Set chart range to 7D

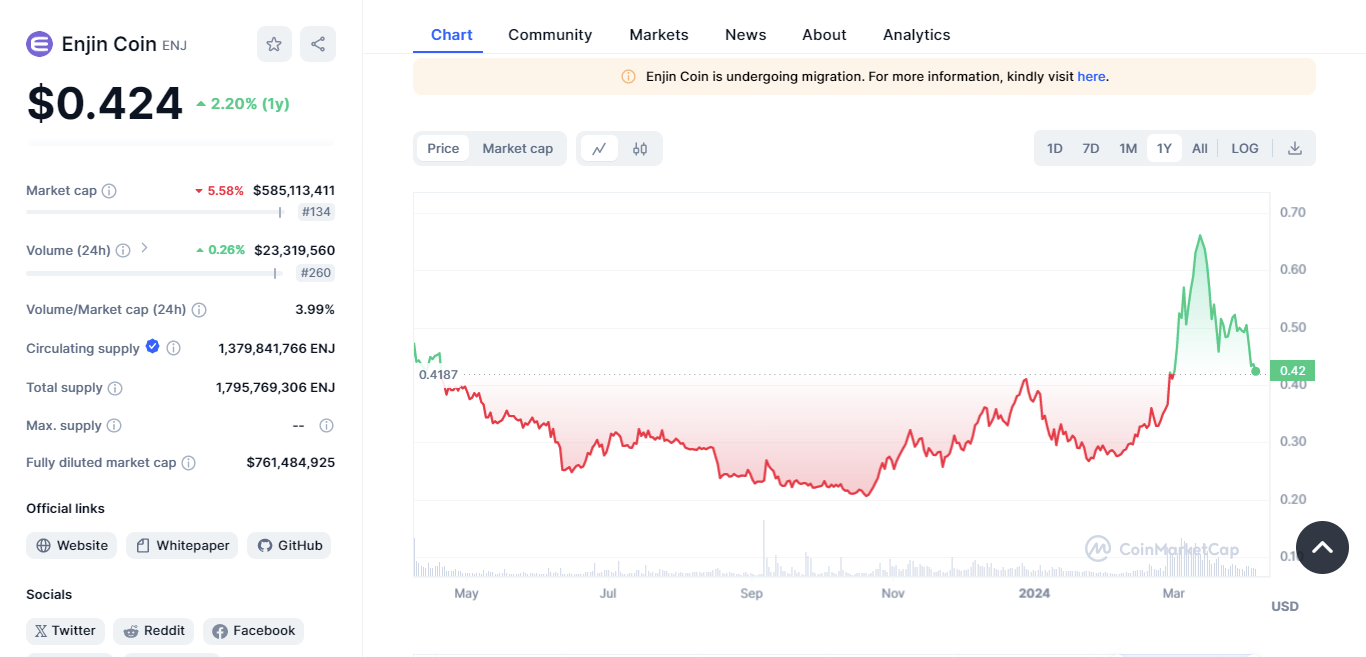[x=1091, y=148]
